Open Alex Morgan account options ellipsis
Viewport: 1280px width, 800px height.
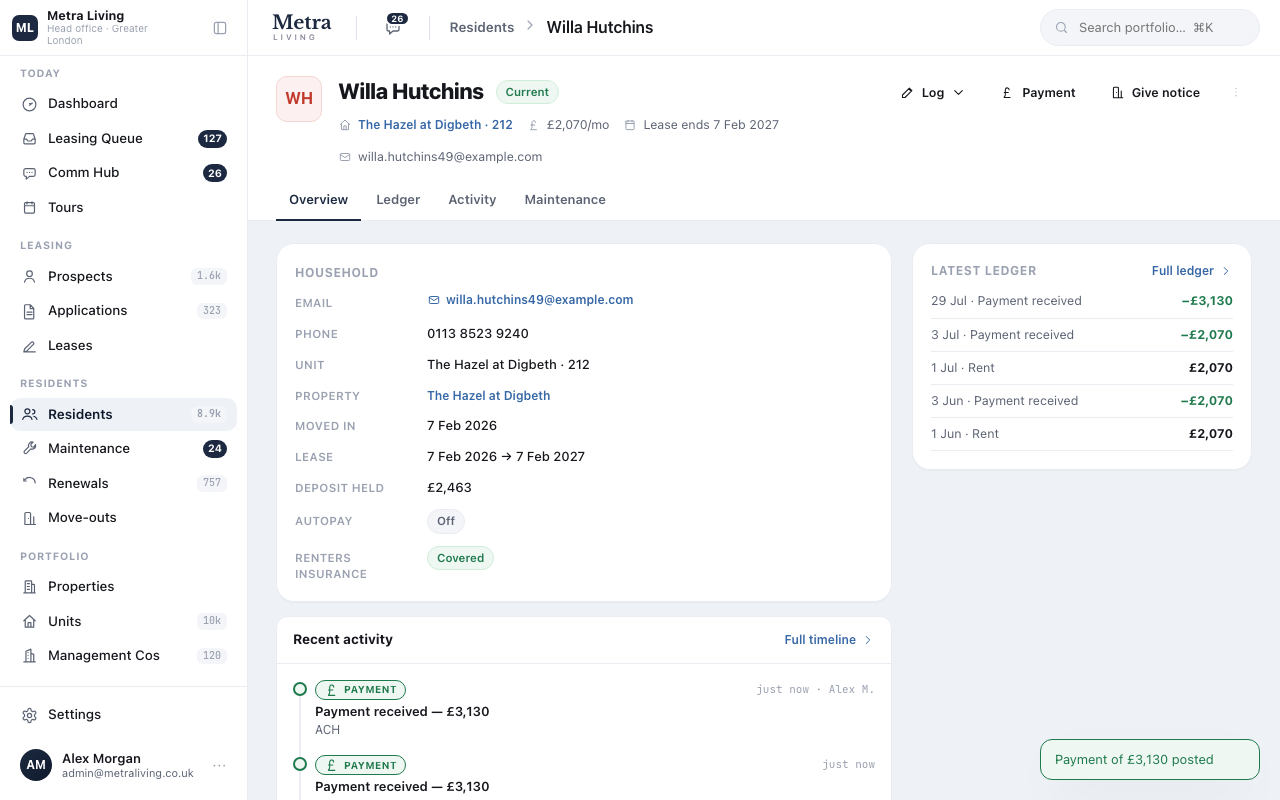pos(219,766)
